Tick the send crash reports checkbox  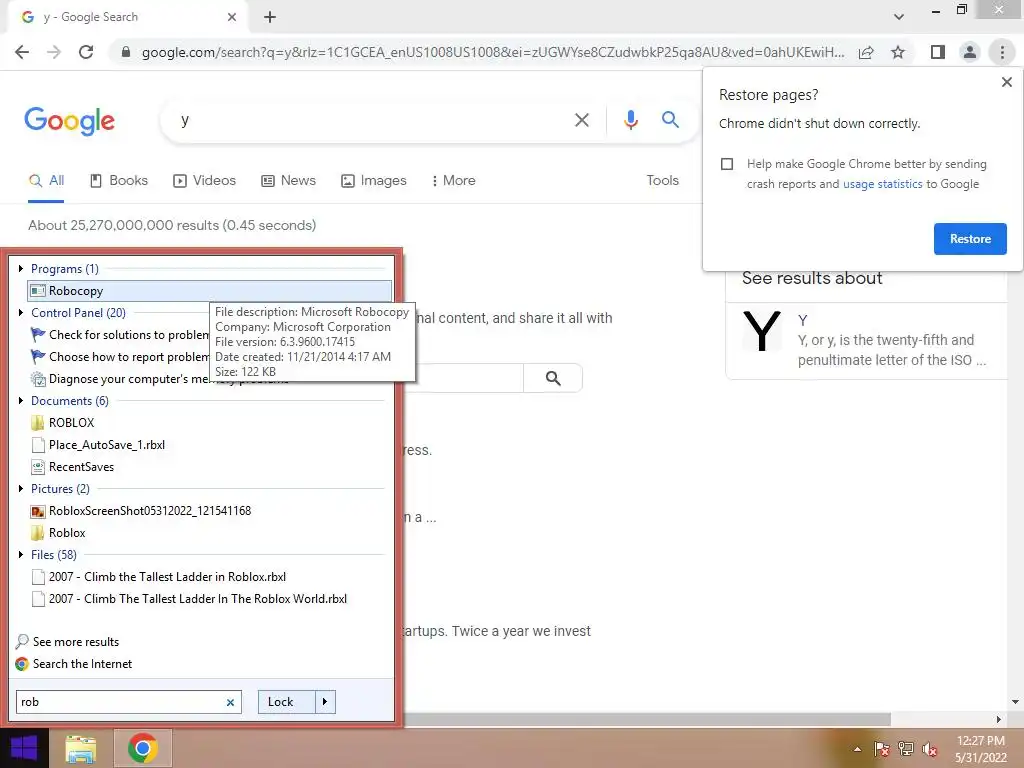(x=727, y=164)
